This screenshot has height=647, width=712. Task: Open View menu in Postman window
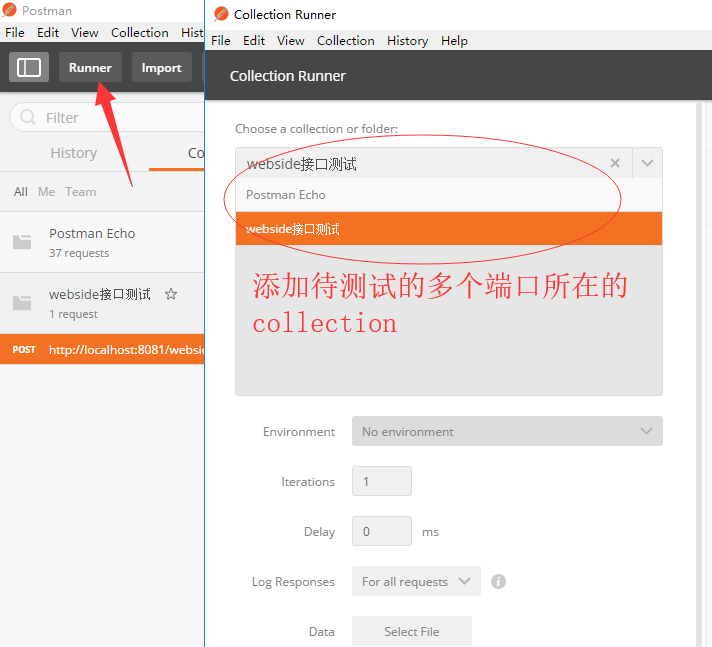(x=84, y=33)
